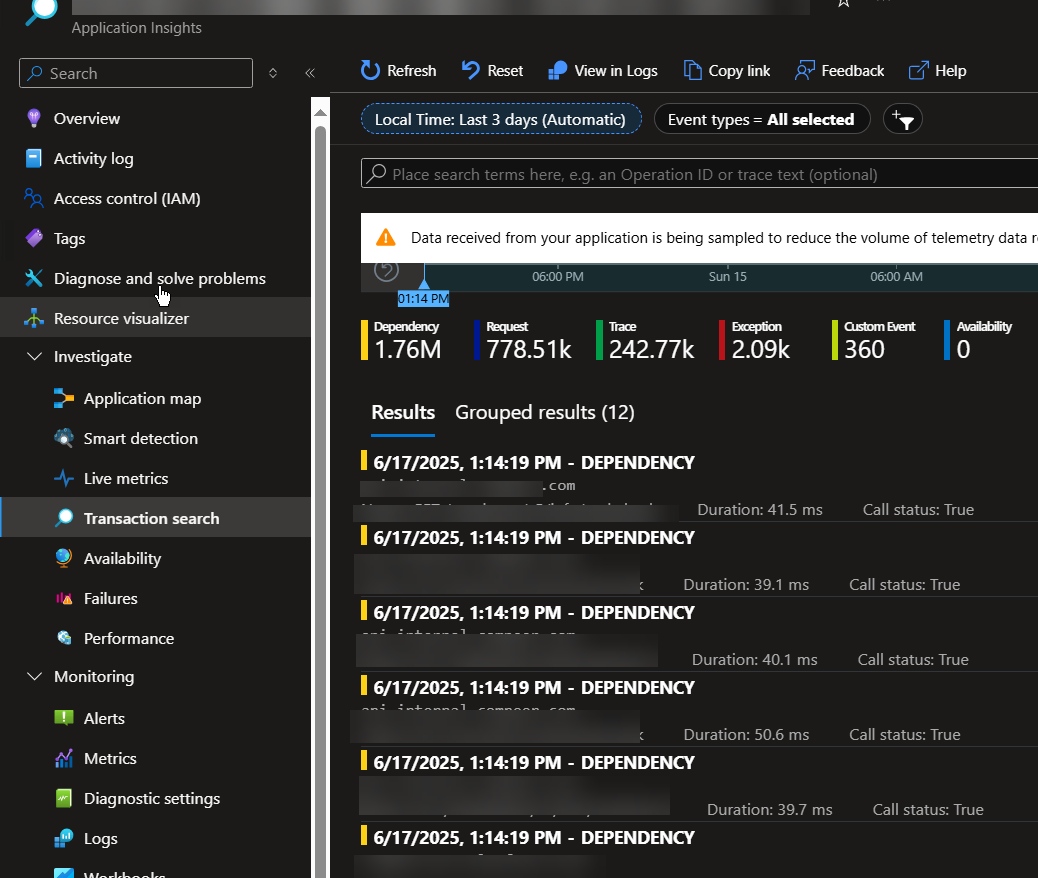Open dependency result with Duration 39.1 ms
Viewport: 1038px width, 878px height.
pyautogui.click(x=699, y=560)
